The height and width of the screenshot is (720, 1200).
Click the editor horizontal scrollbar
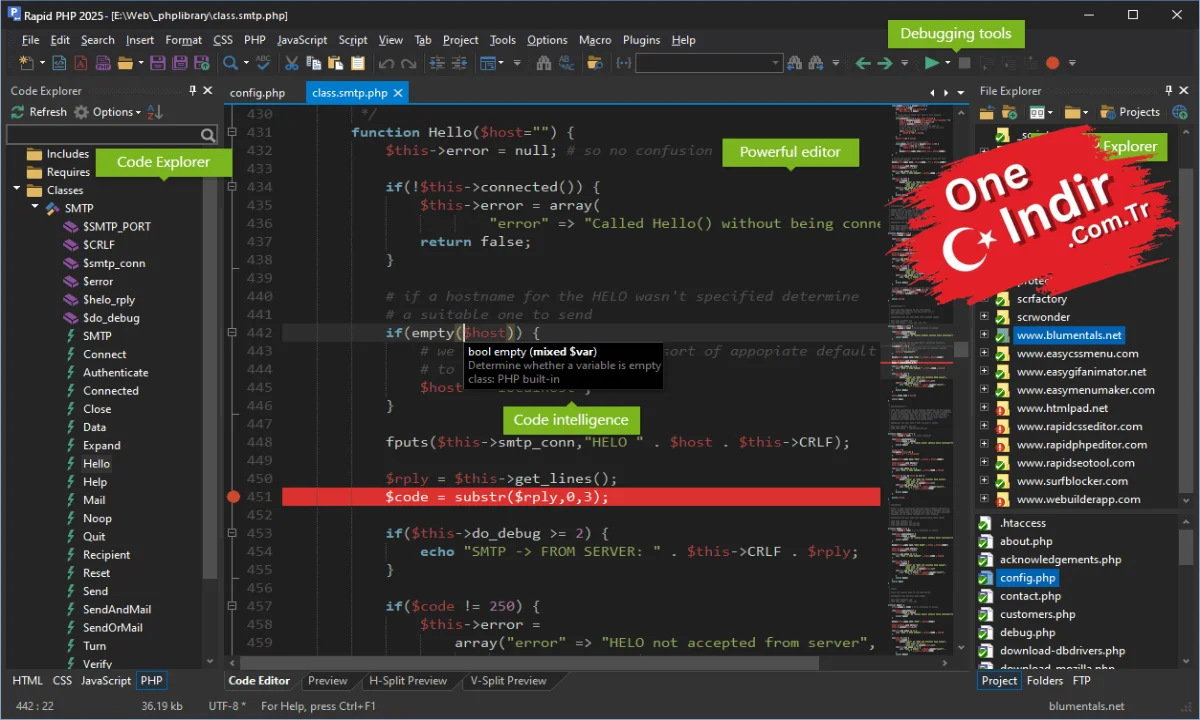pos(530,662)
